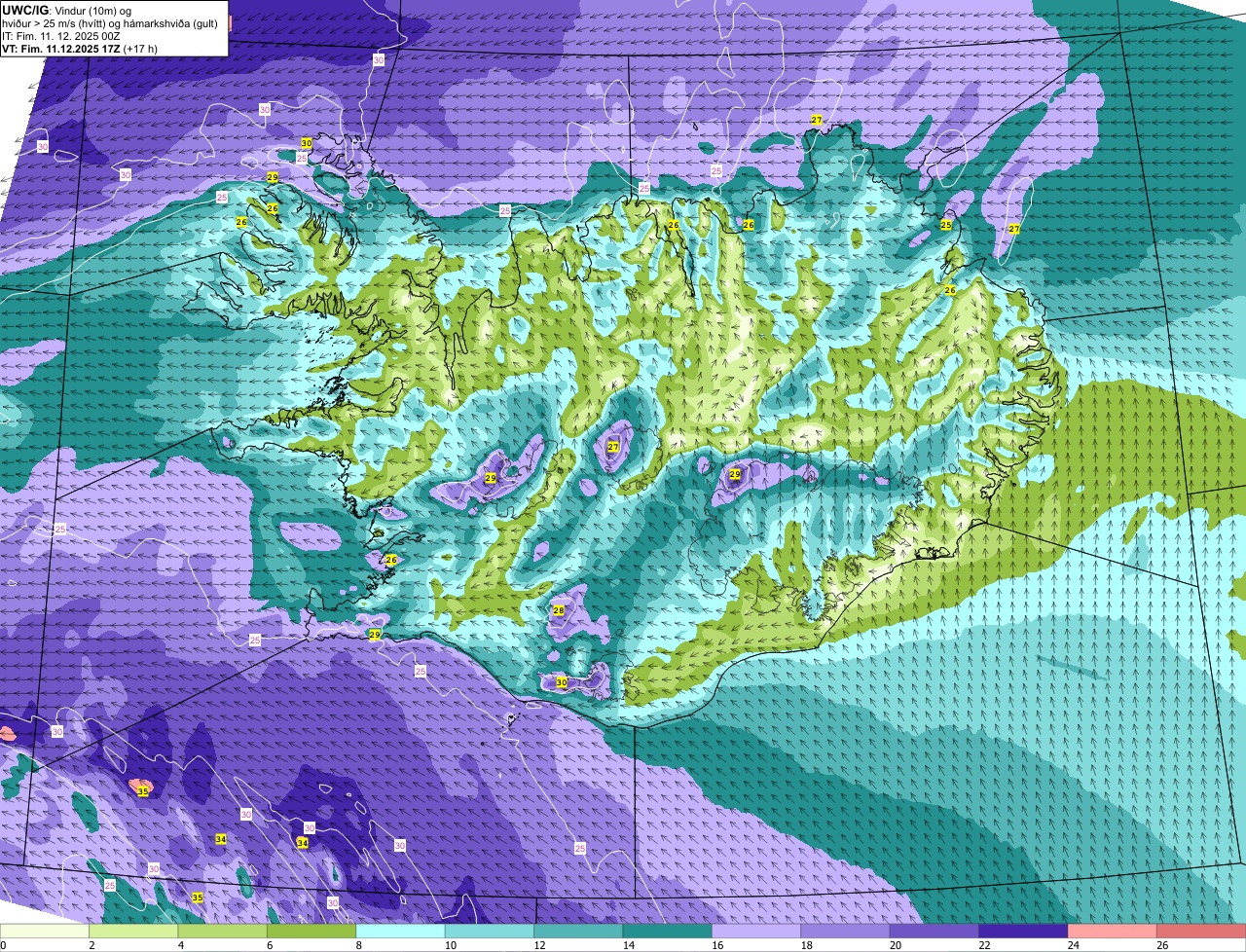
Task: Click legend tick label '4'
Action: pos(180,945)
